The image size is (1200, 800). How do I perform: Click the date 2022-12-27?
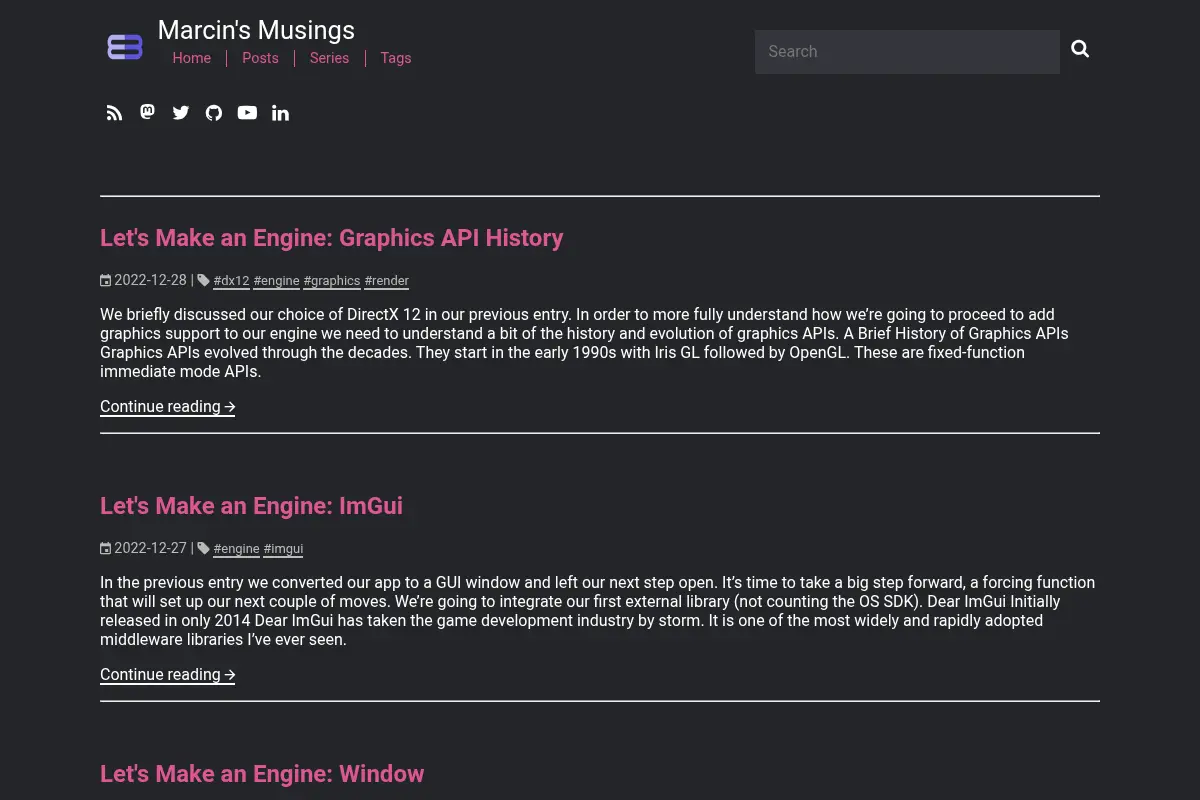[150, 548]
